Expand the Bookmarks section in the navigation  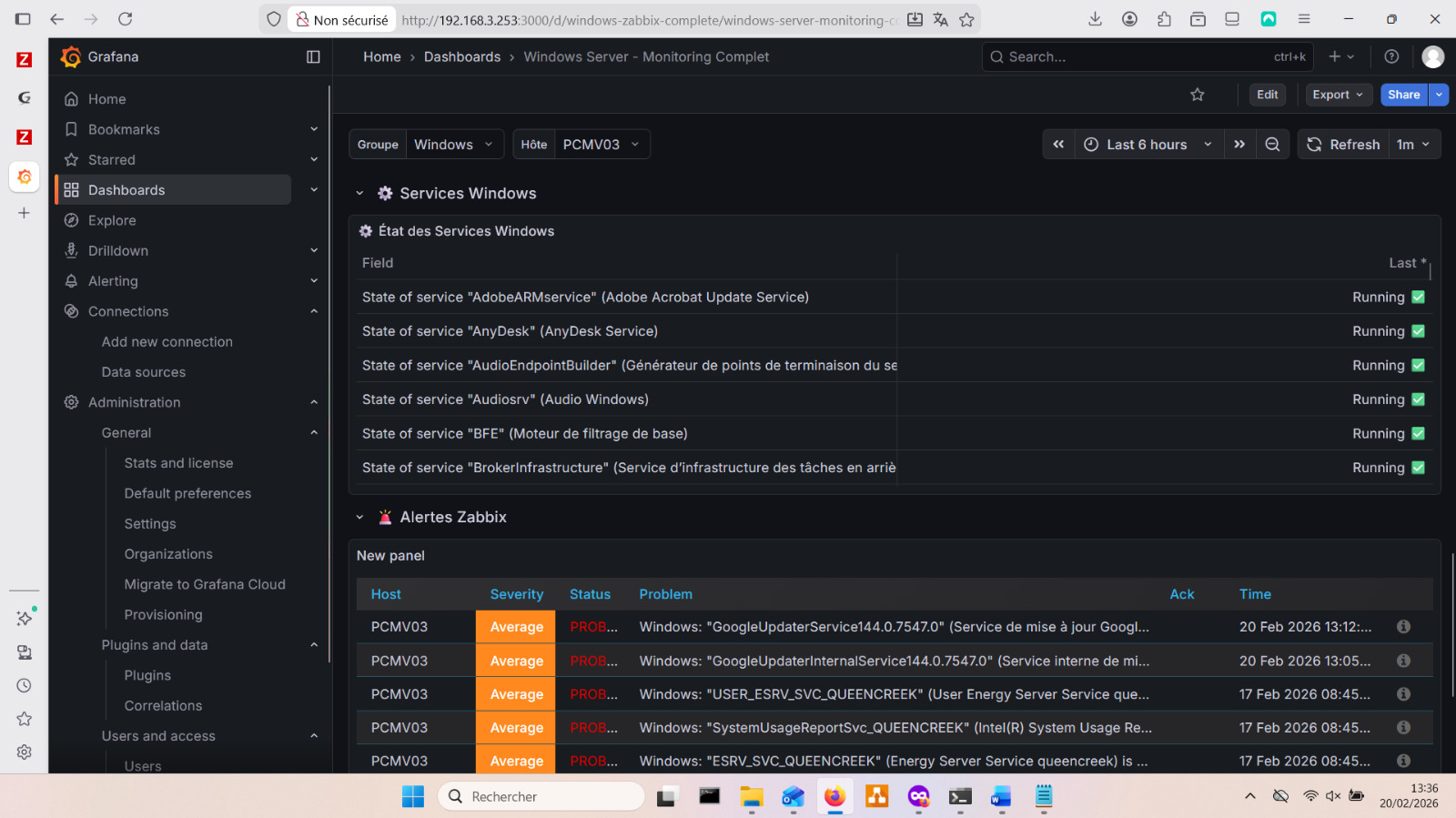coord(314,129)
